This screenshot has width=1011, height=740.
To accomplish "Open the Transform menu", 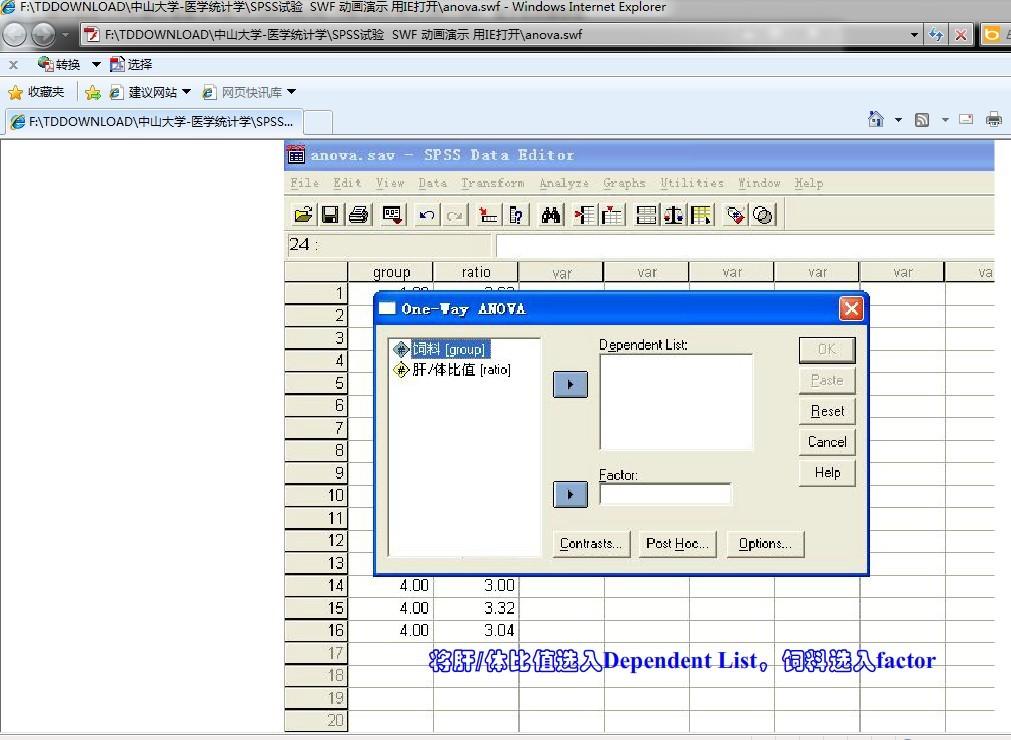I will pos(493,183).
